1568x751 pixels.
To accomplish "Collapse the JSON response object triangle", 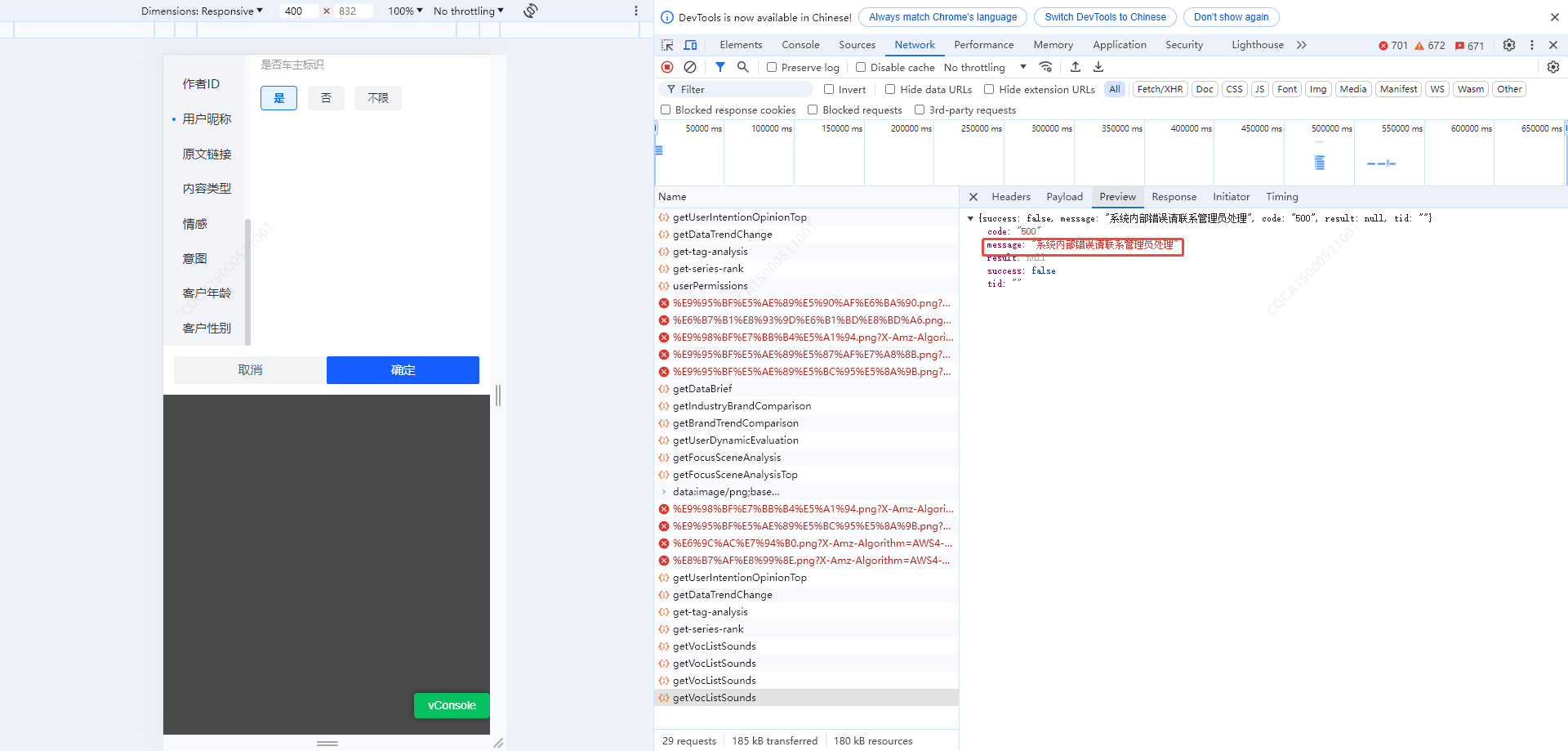I will click(x=970, y=218).
